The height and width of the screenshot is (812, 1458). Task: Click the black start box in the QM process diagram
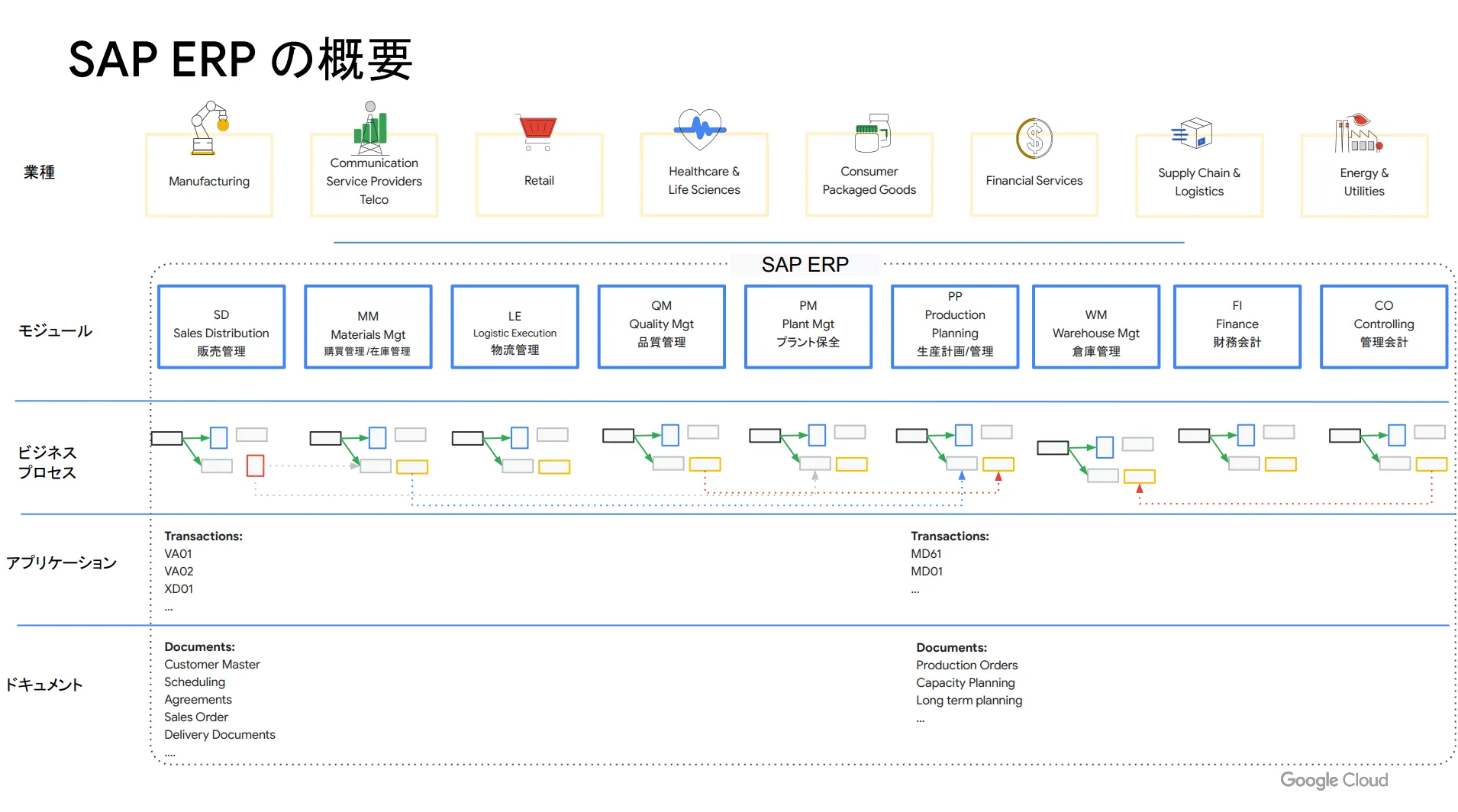pyautogui.click(x=618, y=436)
